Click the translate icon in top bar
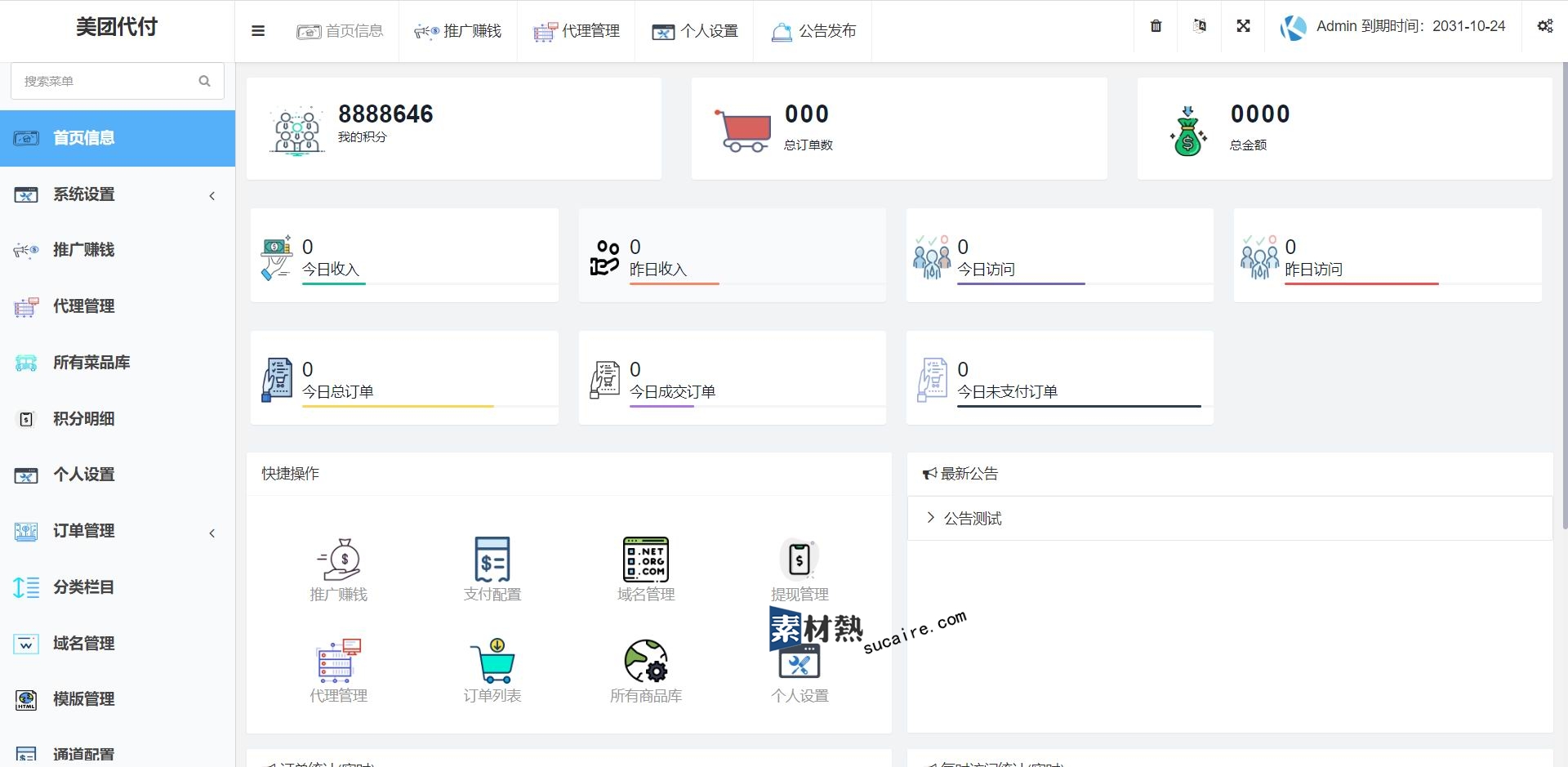This screenshot has height=767, width=1568. click(1200, 26)
